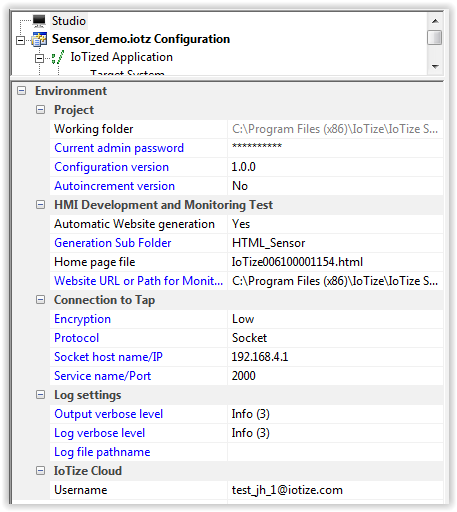Click the 1.0.0 version value
The width and height of the screenshot is (457, 512).
click(335, 167)
